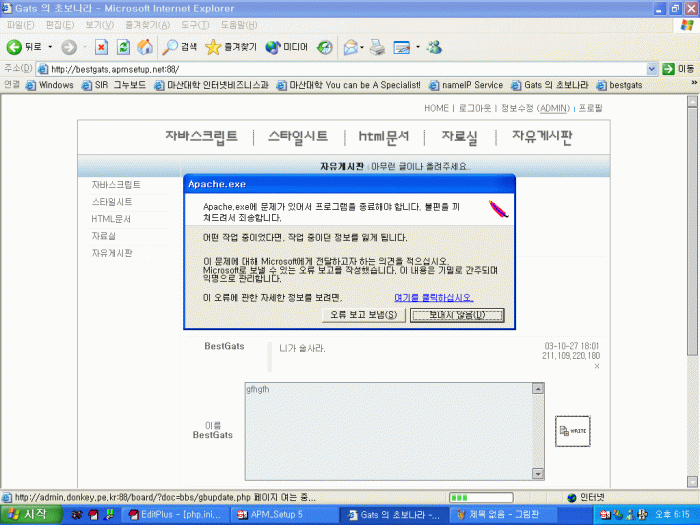Image resolution: width=700 pixels, height=525 pixels.
Task: Open History clock icon in toolbar
Action: click(x=325, y=47)
